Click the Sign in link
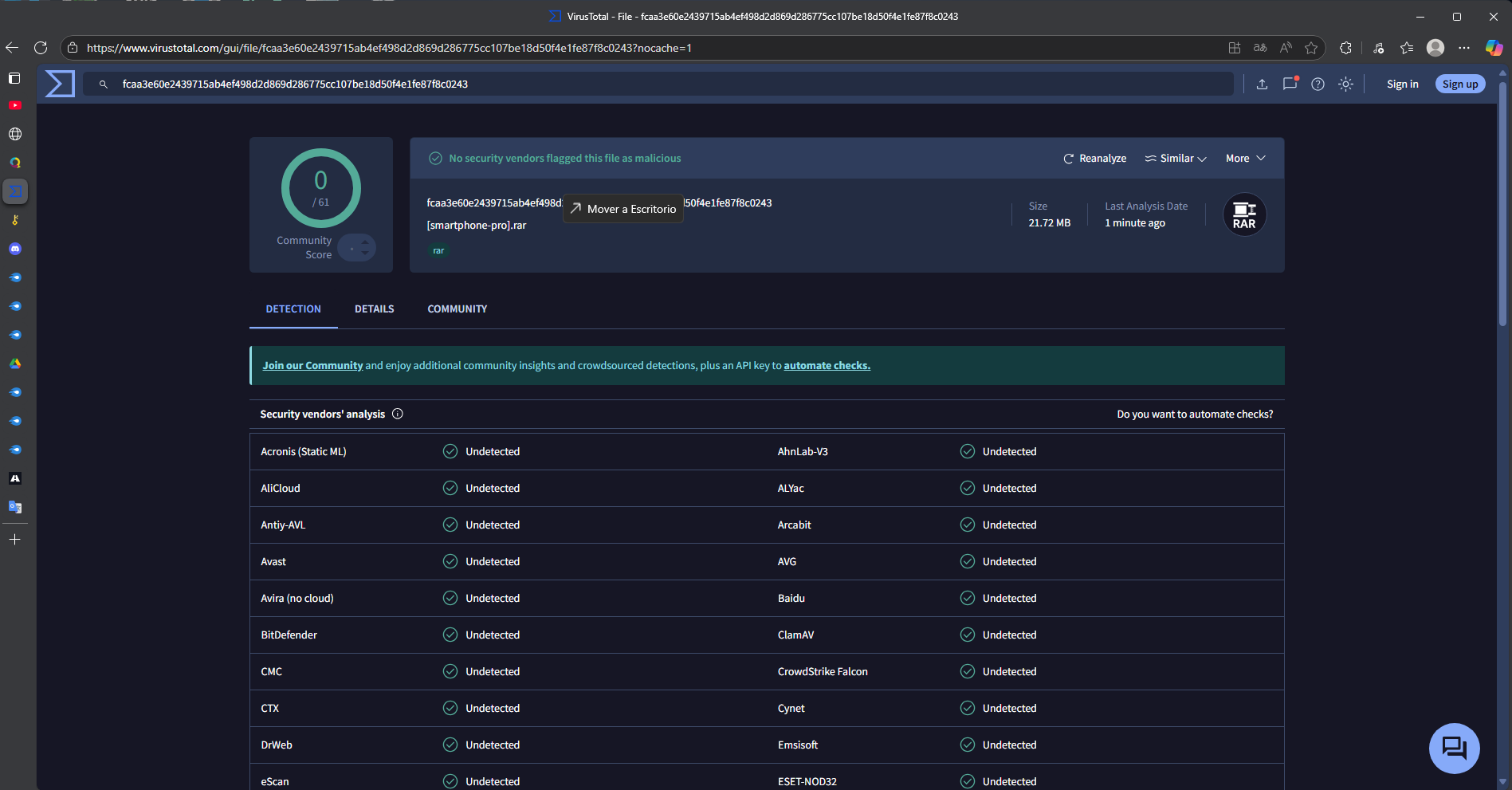 click(1402, 85)
